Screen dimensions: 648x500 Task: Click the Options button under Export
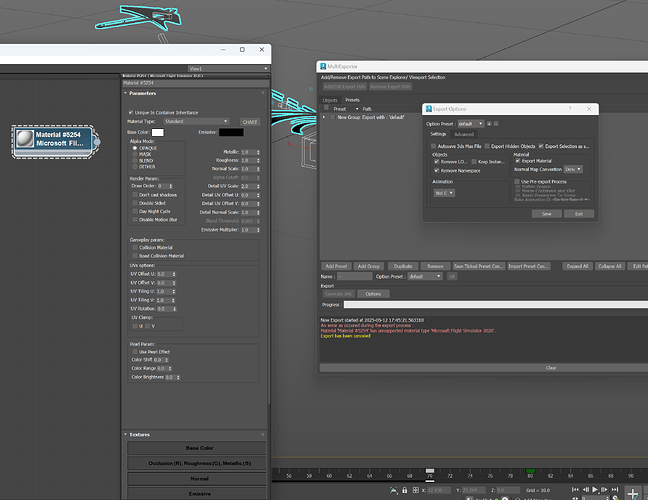[373, 294]
